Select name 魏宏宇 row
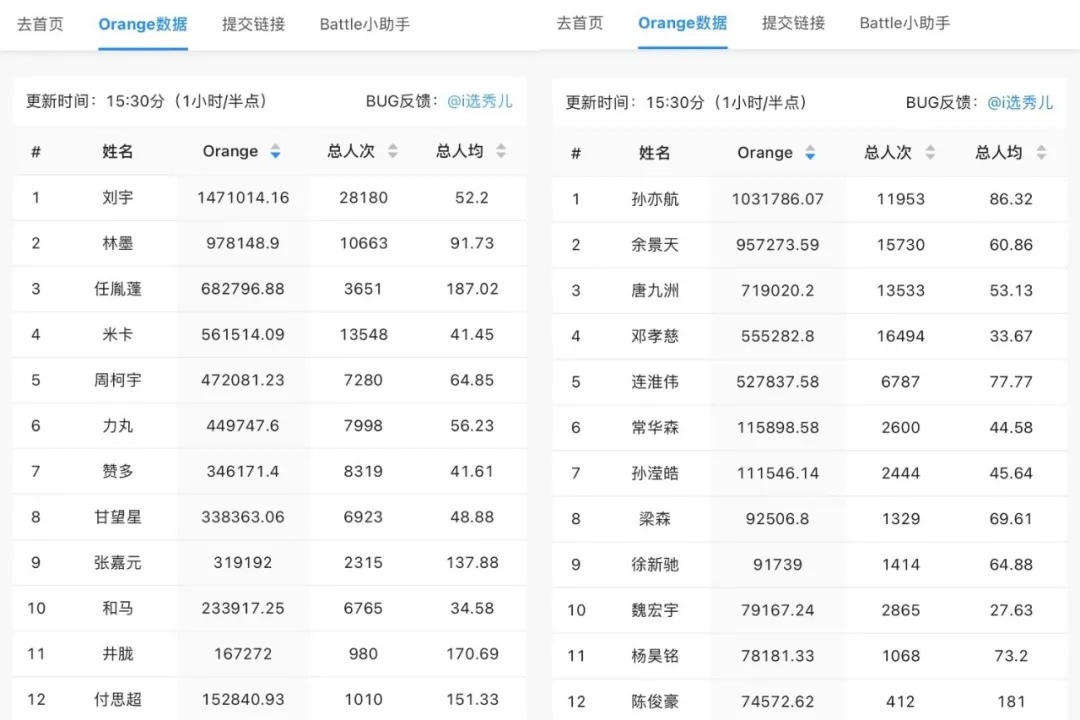The height and width of the screenshot is (720, 1080). tap(655, 610)
